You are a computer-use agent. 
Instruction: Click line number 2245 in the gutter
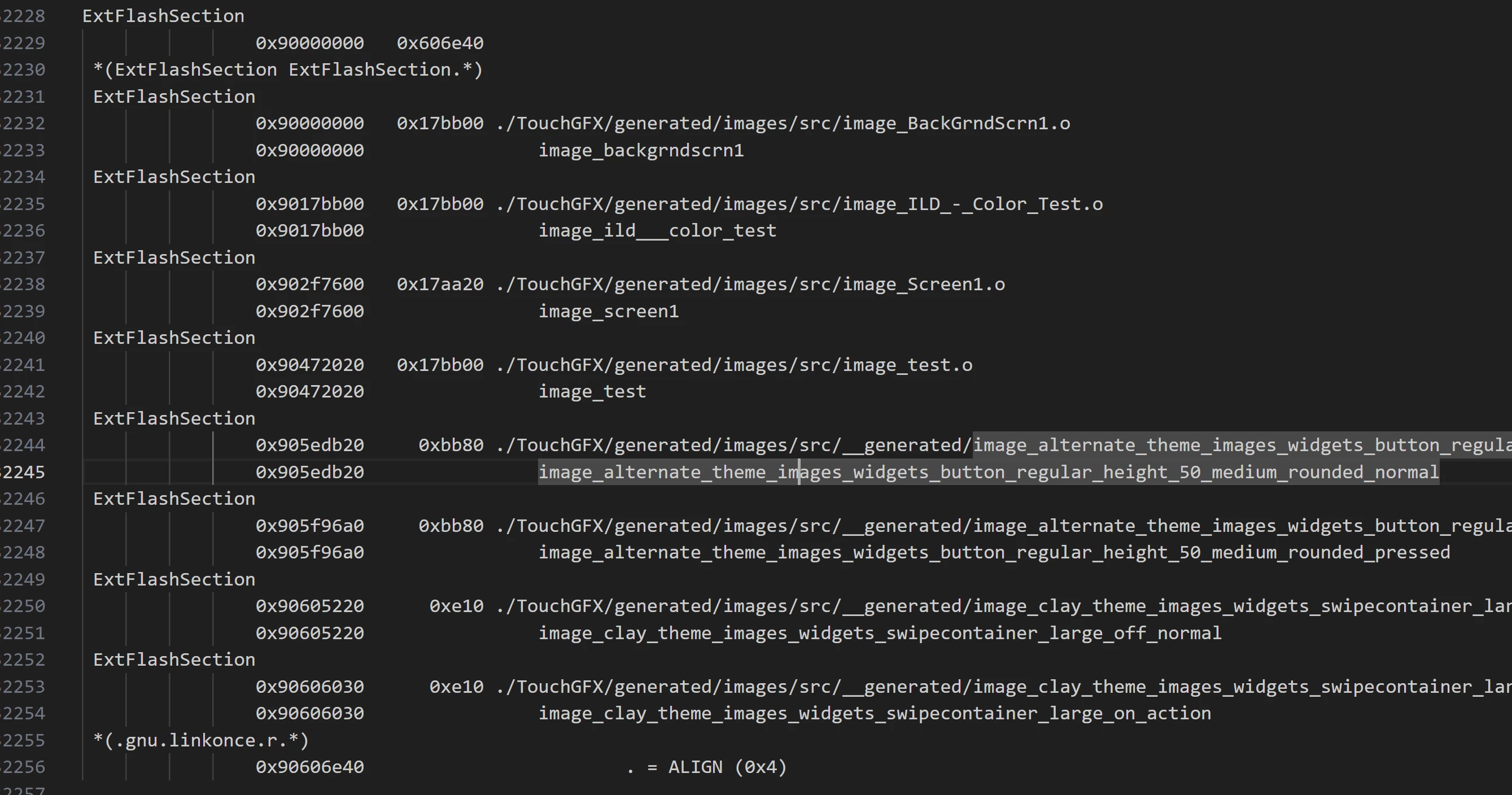point(23,472)
